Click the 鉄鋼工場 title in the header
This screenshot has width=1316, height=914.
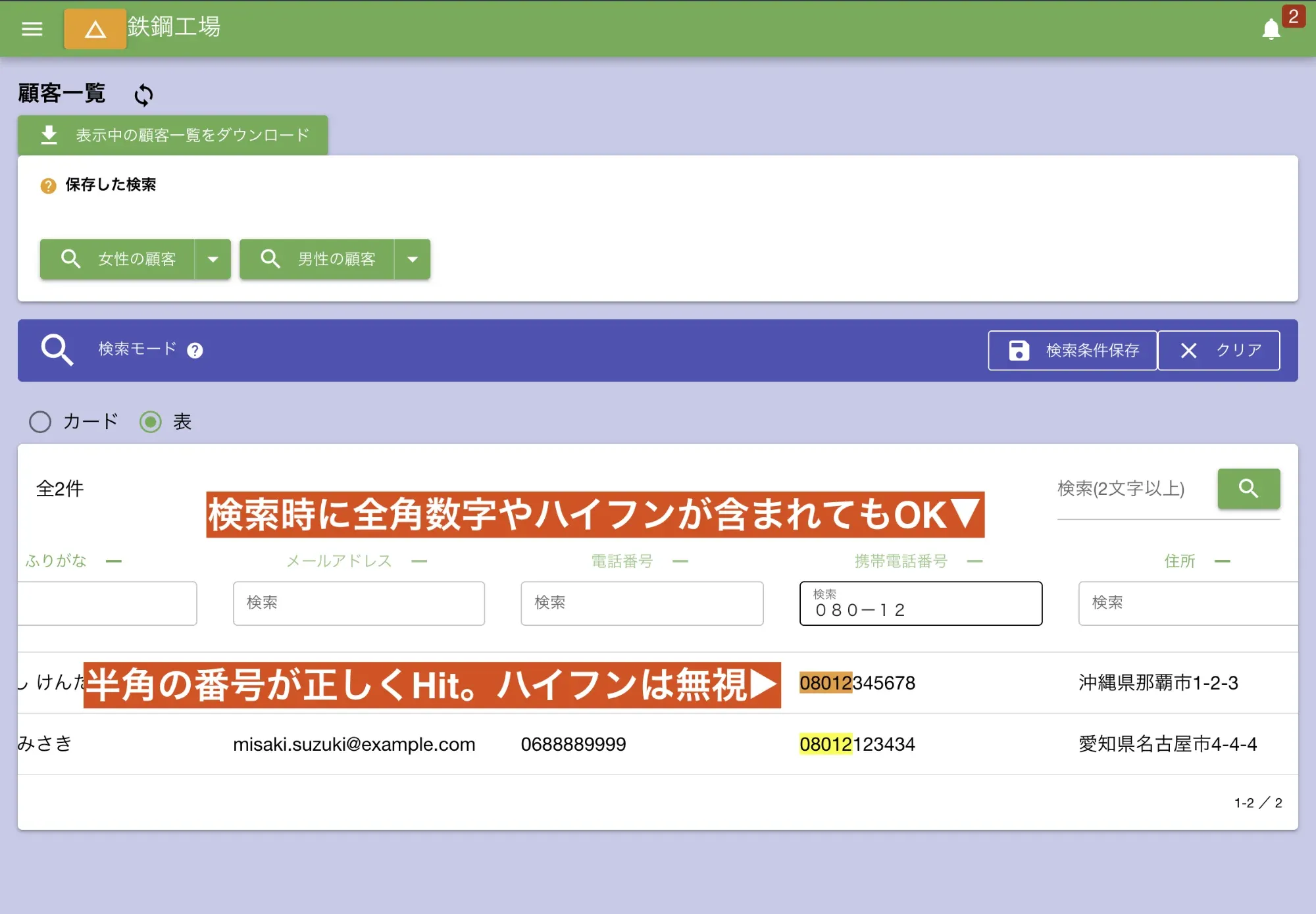[172, 28]
